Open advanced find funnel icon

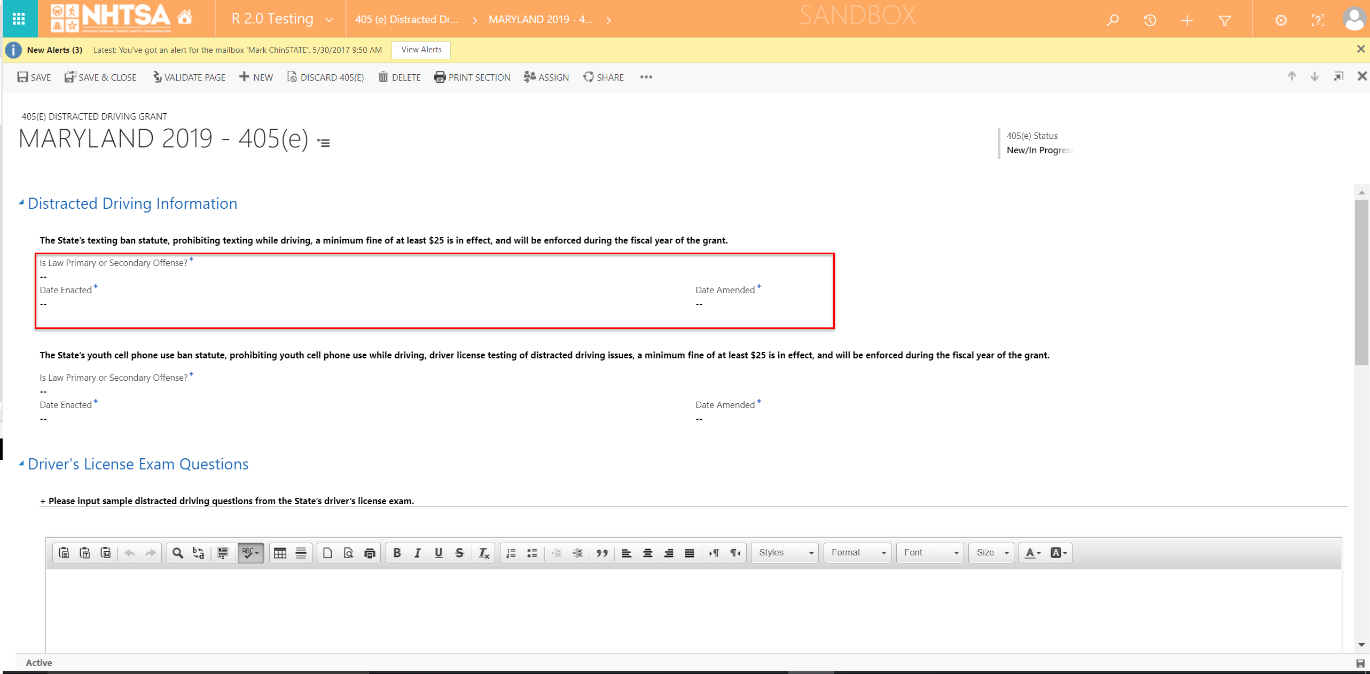click(x=1225, y=20)
